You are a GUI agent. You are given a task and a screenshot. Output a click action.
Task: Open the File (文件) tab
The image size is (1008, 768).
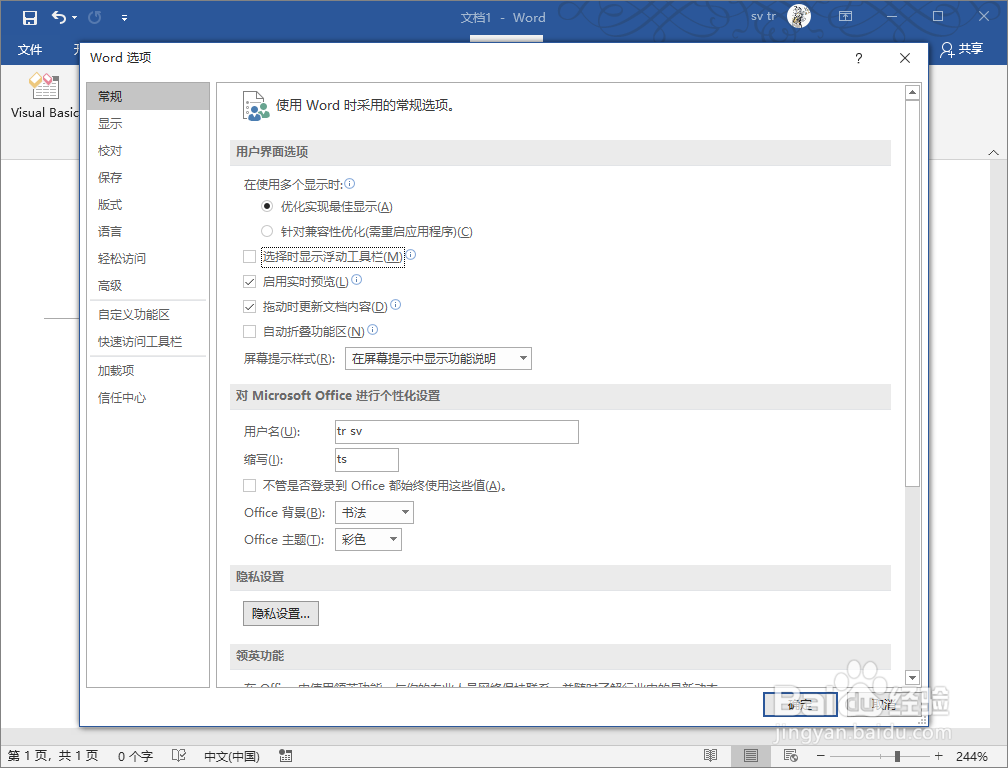click(30, 49)
